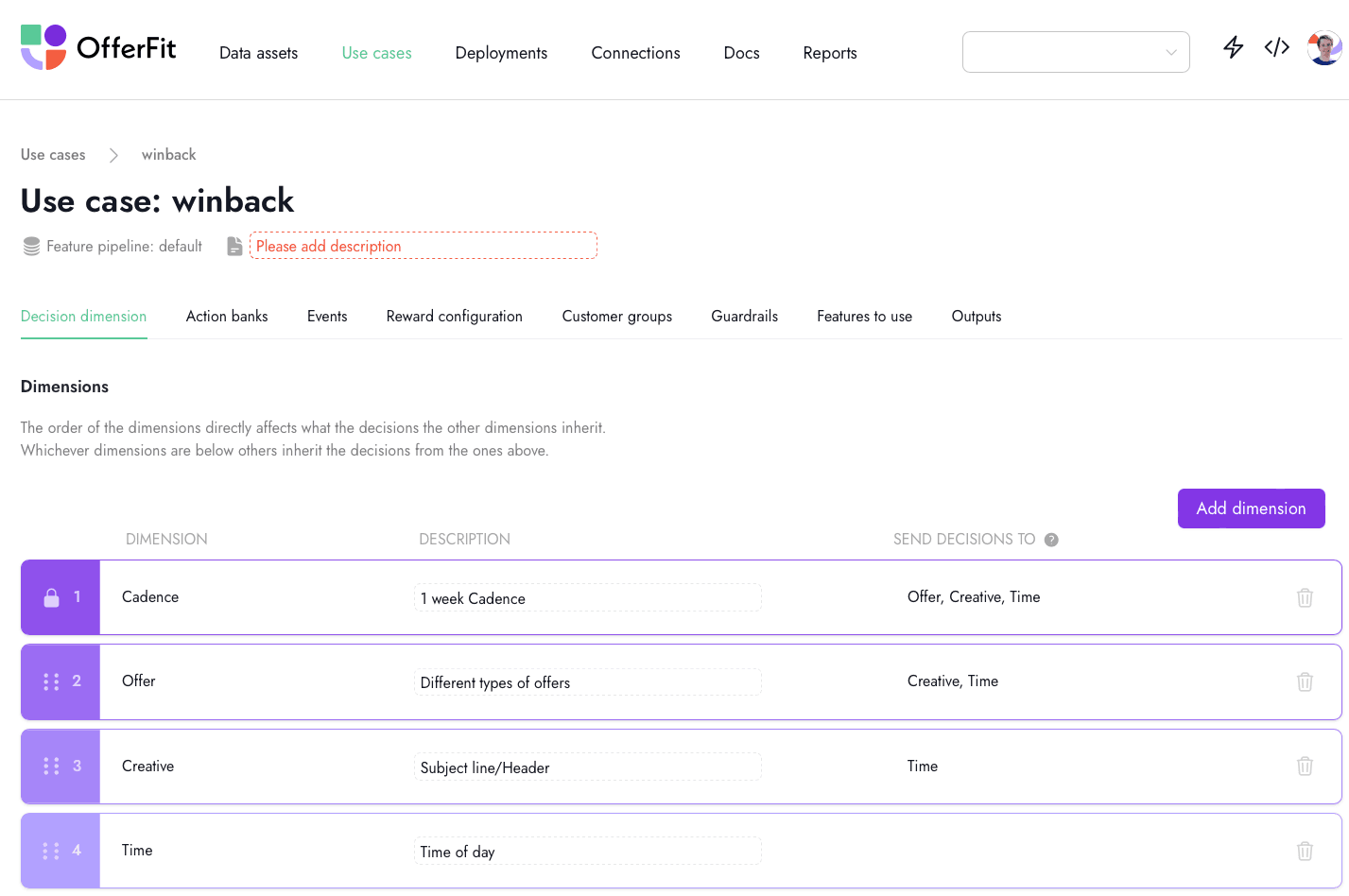This screenshot has width=1349, height=896.
Task: Grab the drag handle on Offer row
Action: tap(51, 681)
